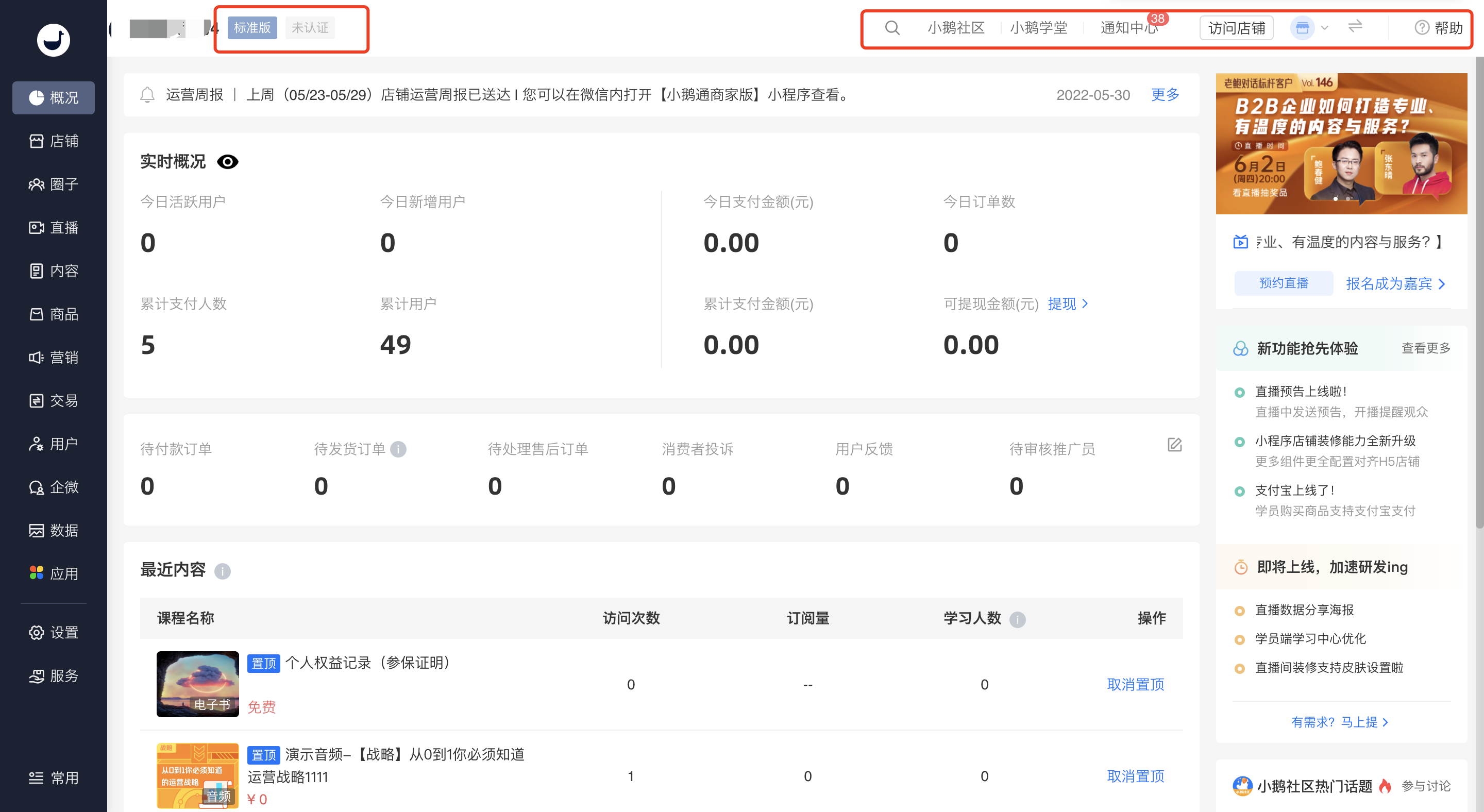The height and width of the screenshot is (812, 1484).
Task: Click info icon next to 学习人数 column
Action: (x=1017, y=620)
